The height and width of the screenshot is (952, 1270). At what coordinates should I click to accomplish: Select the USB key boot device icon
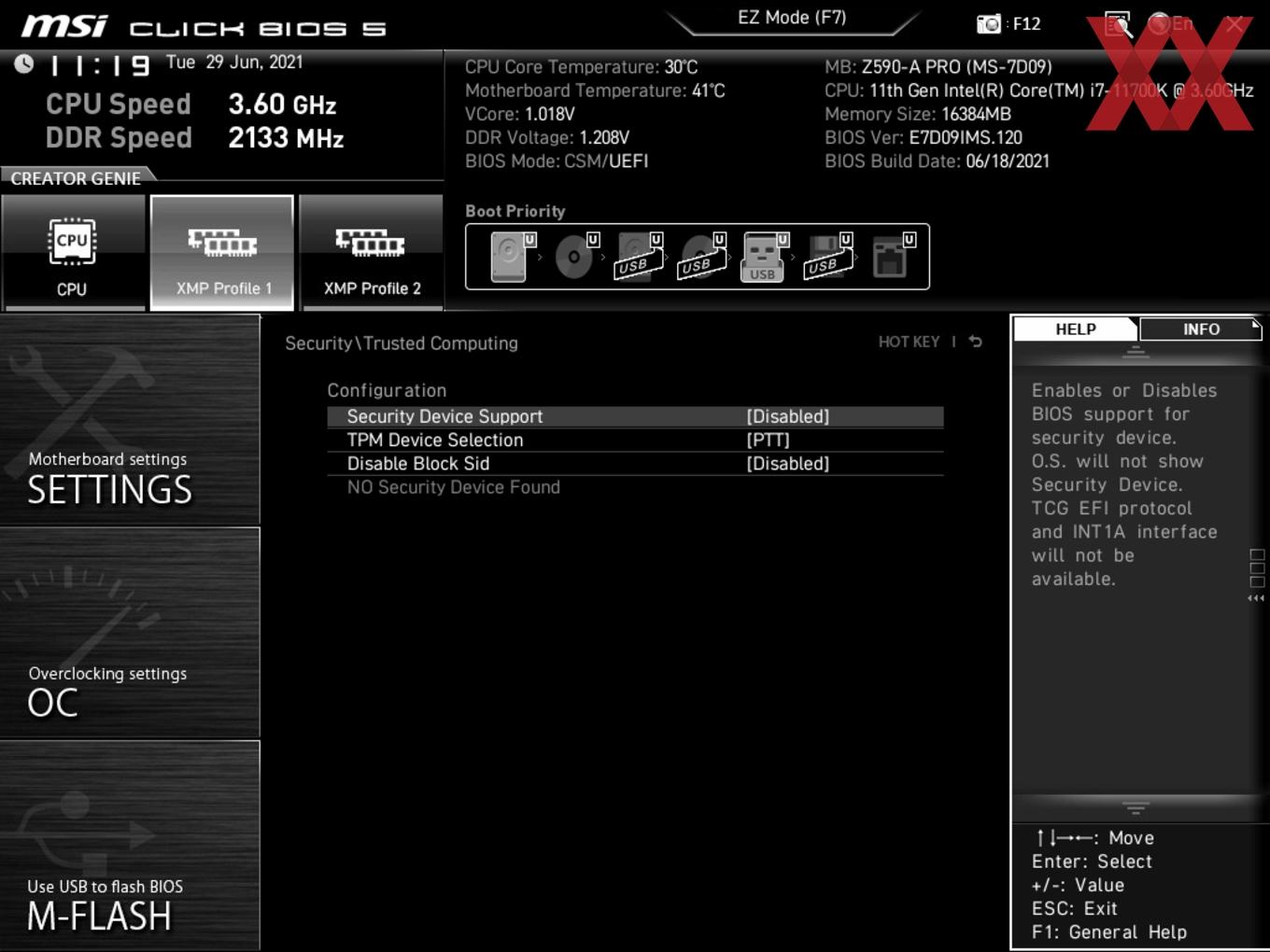(764, 257)
